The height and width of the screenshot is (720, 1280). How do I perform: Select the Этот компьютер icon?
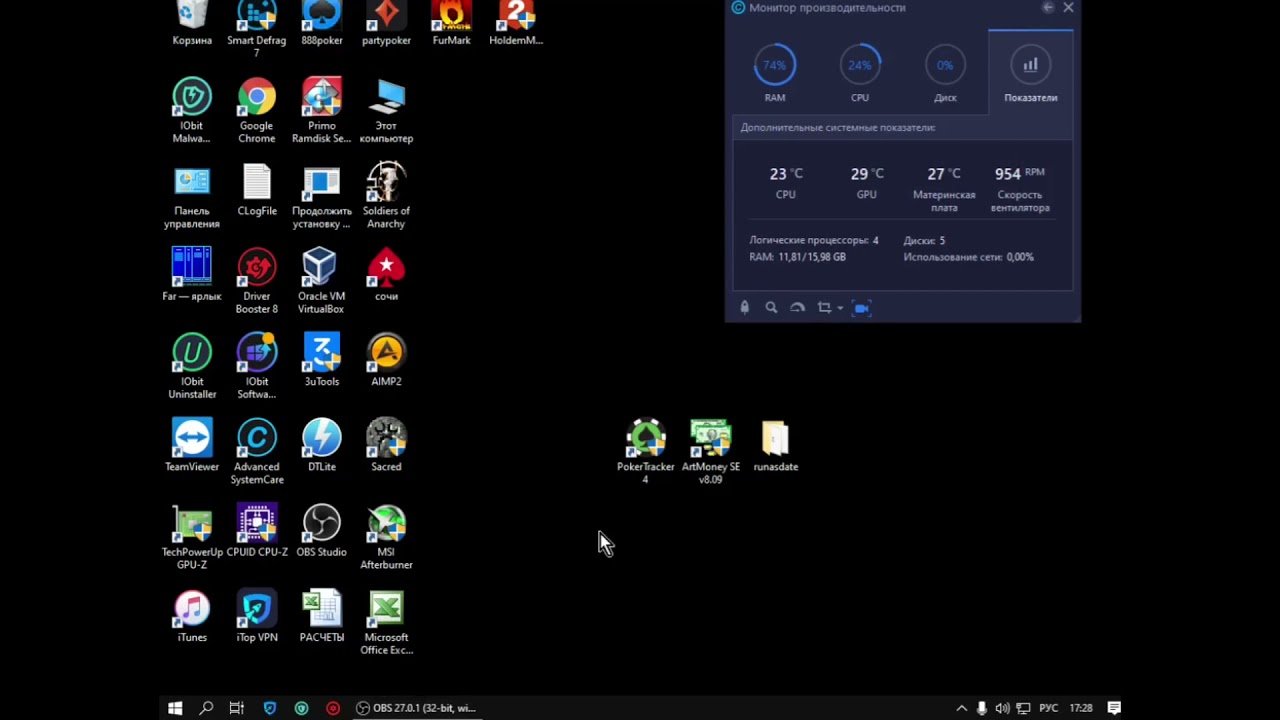click(386, 110)
